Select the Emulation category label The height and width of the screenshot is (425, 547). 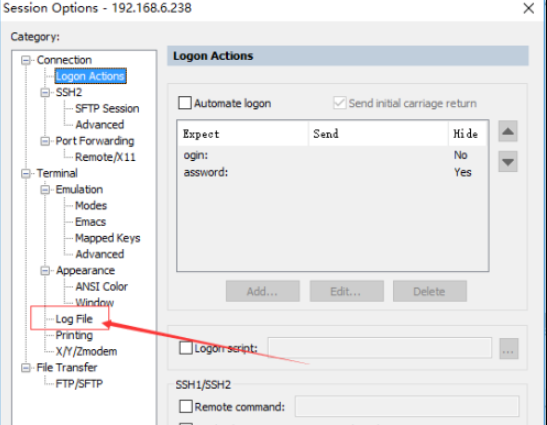tap(79, 189)
